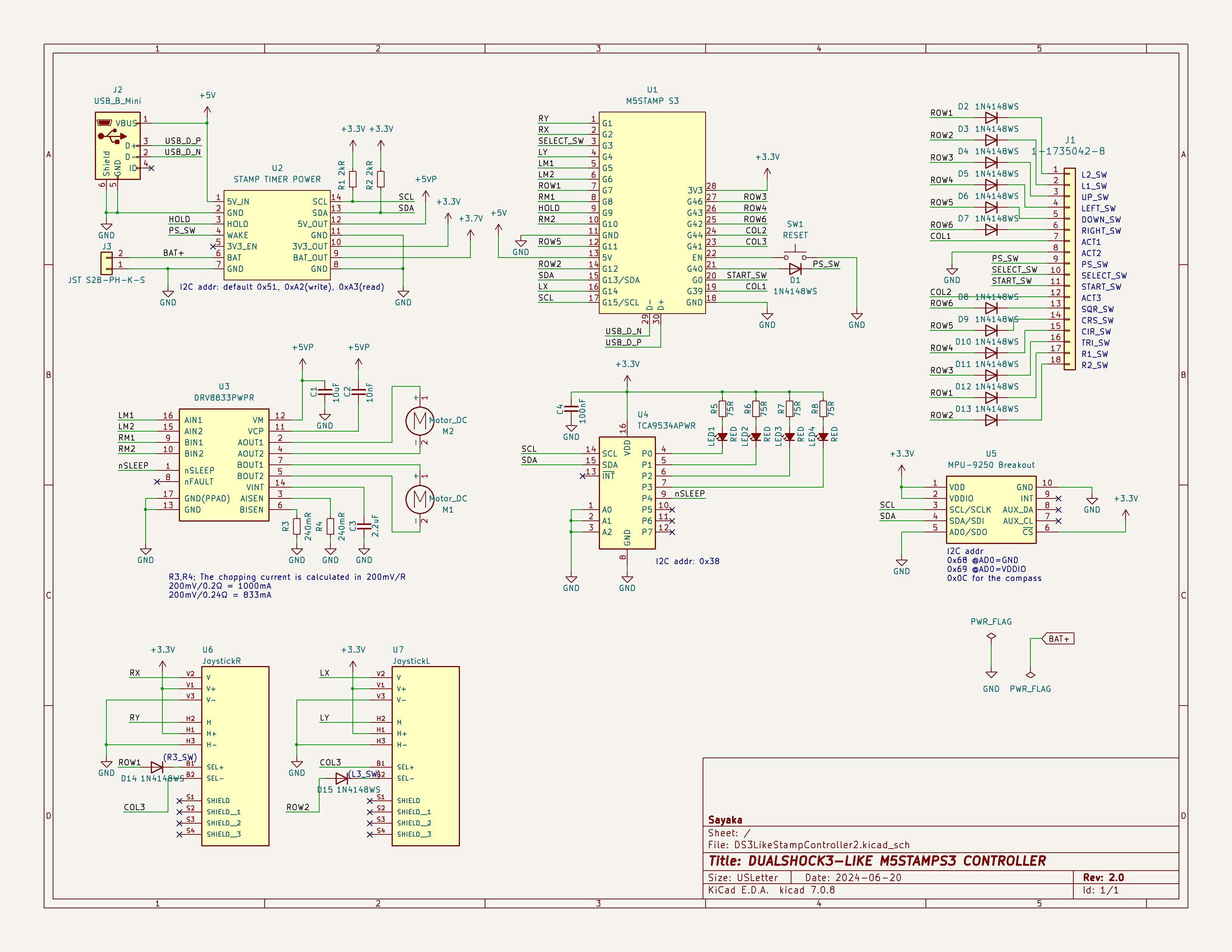Click the 'Rev: 2.0' field
1232x952 pixels.
(1103, 878)
